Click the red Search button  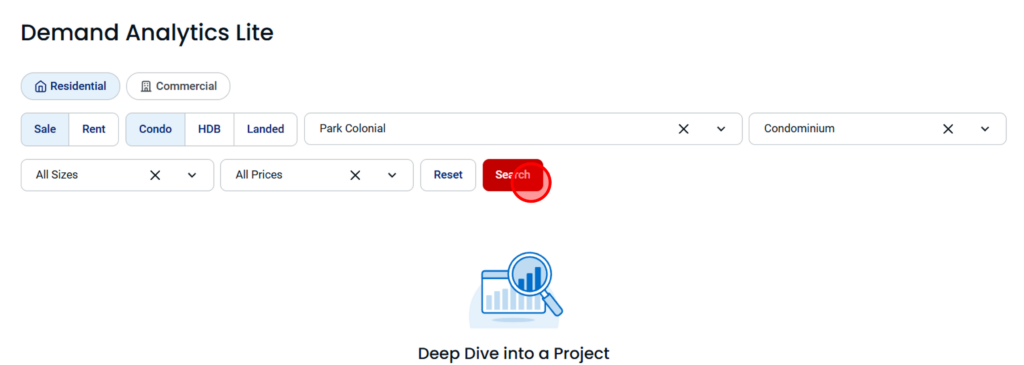(x=513, y=175)
